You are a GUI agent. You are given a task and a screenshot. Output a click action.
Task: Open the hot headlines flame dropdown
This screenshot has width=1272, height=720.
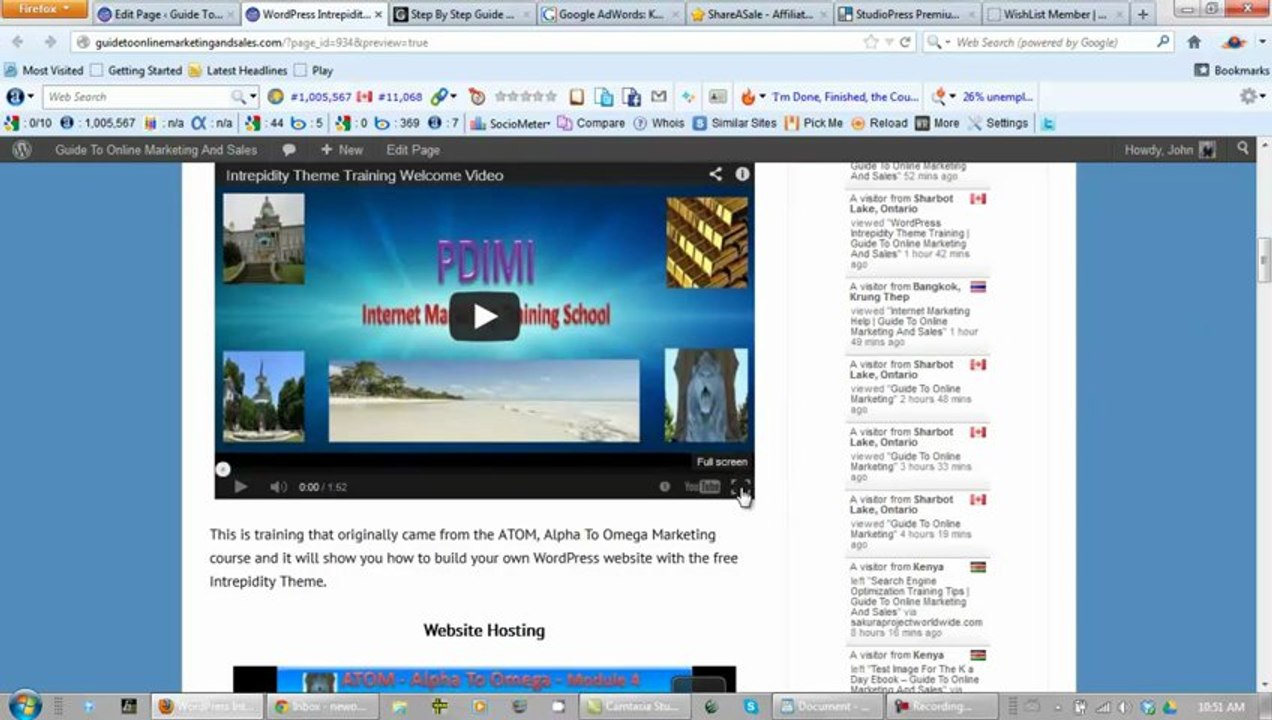coord(752,96)
